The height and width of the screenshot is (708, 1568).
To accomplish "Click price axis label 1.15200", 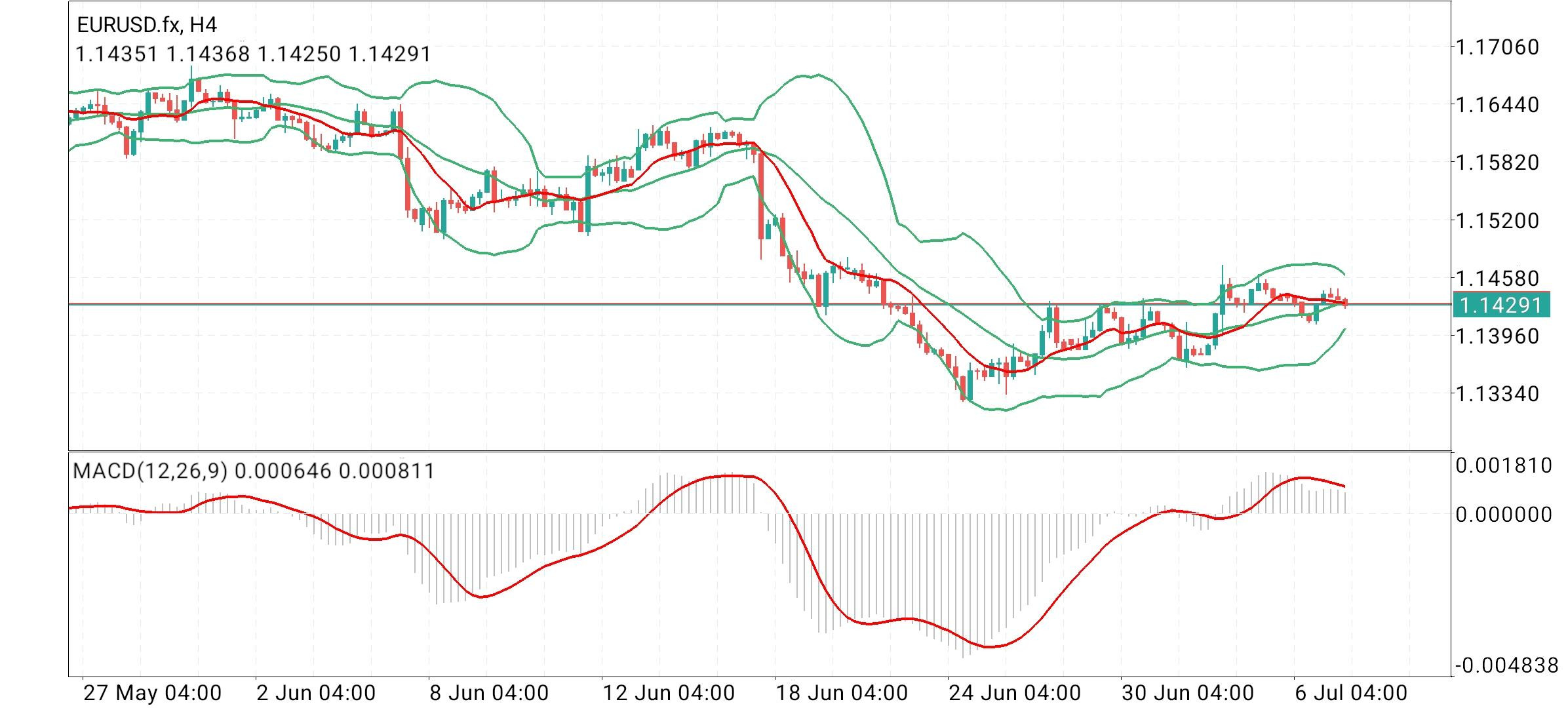I will click(1497, 220).
